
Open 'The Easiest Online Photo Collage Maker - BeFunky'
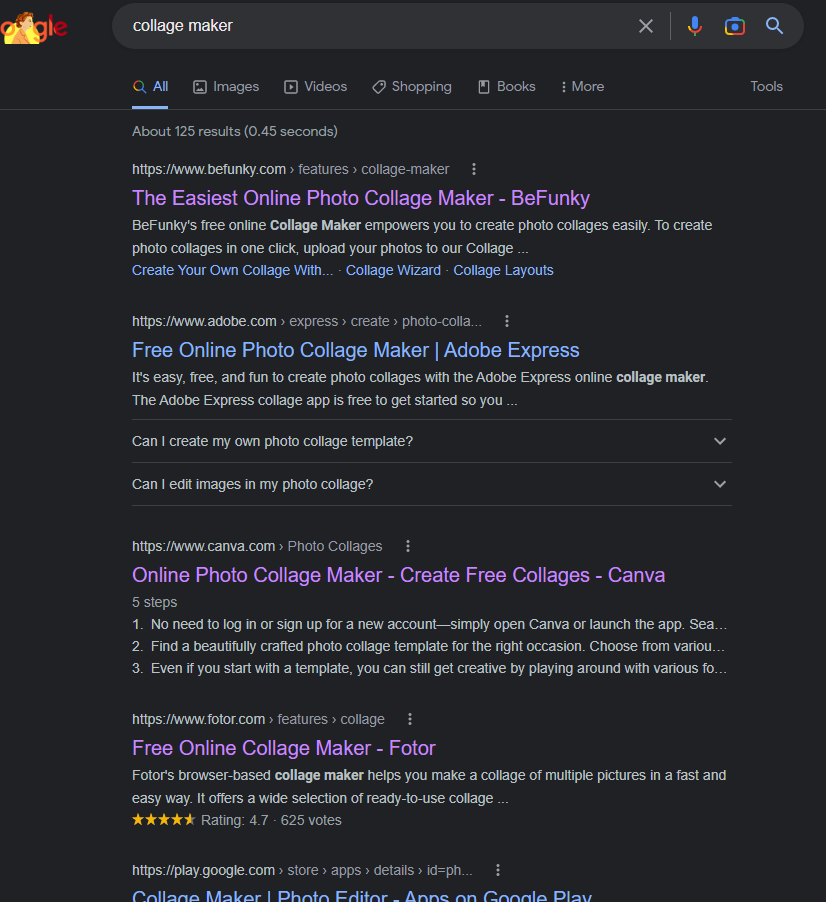(x=361, y=198)
